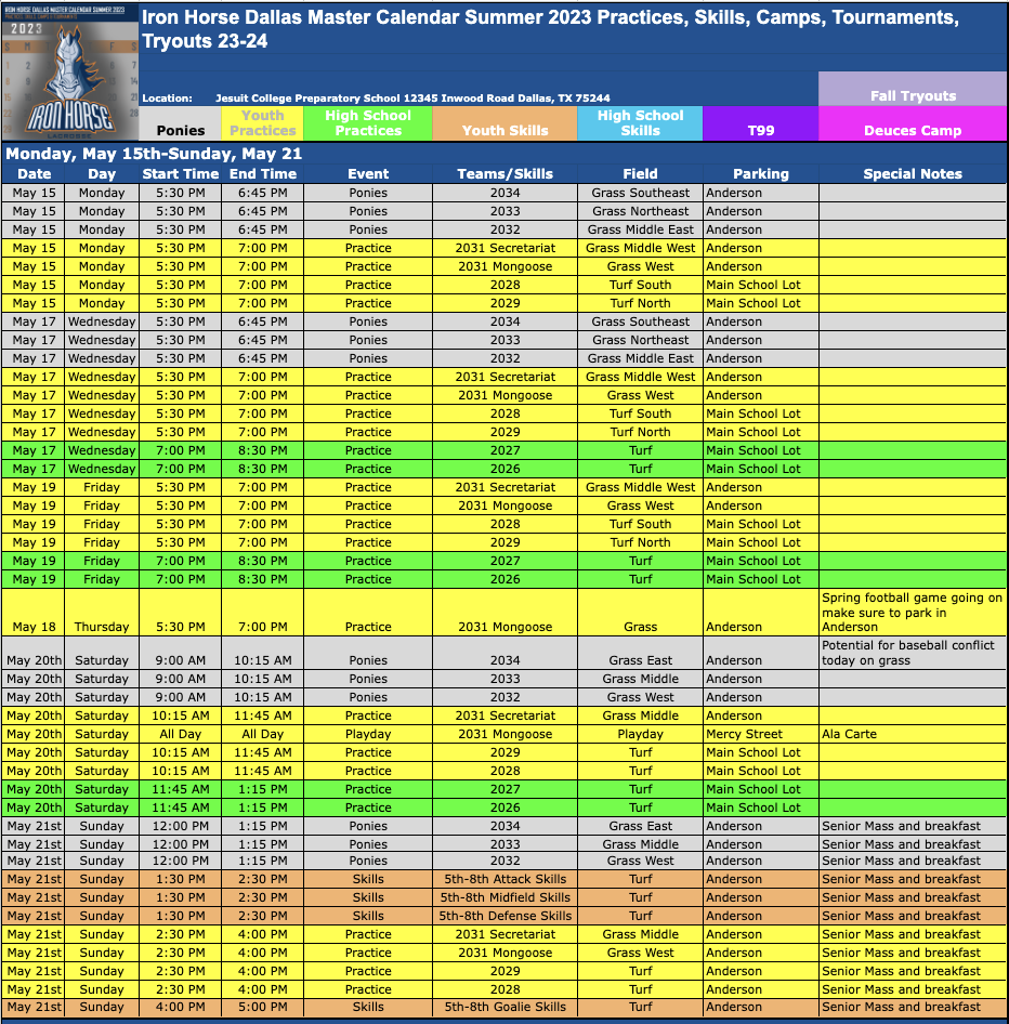
Task: Click the Special Notes column header
Action: pyautogui.click(x=912, y=174)
